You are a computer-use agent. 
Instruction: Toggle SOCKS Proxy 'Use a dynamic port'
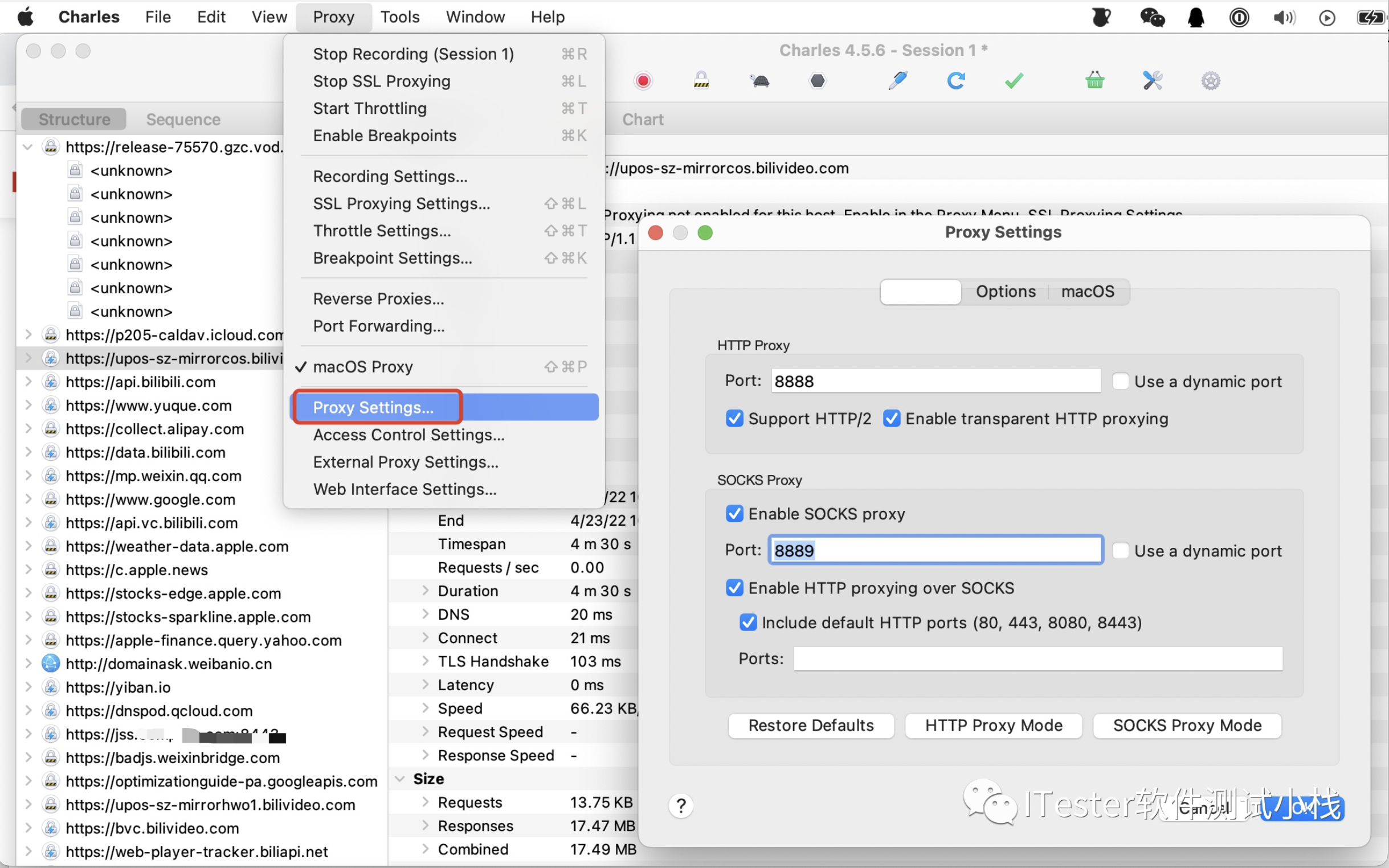1120,551
